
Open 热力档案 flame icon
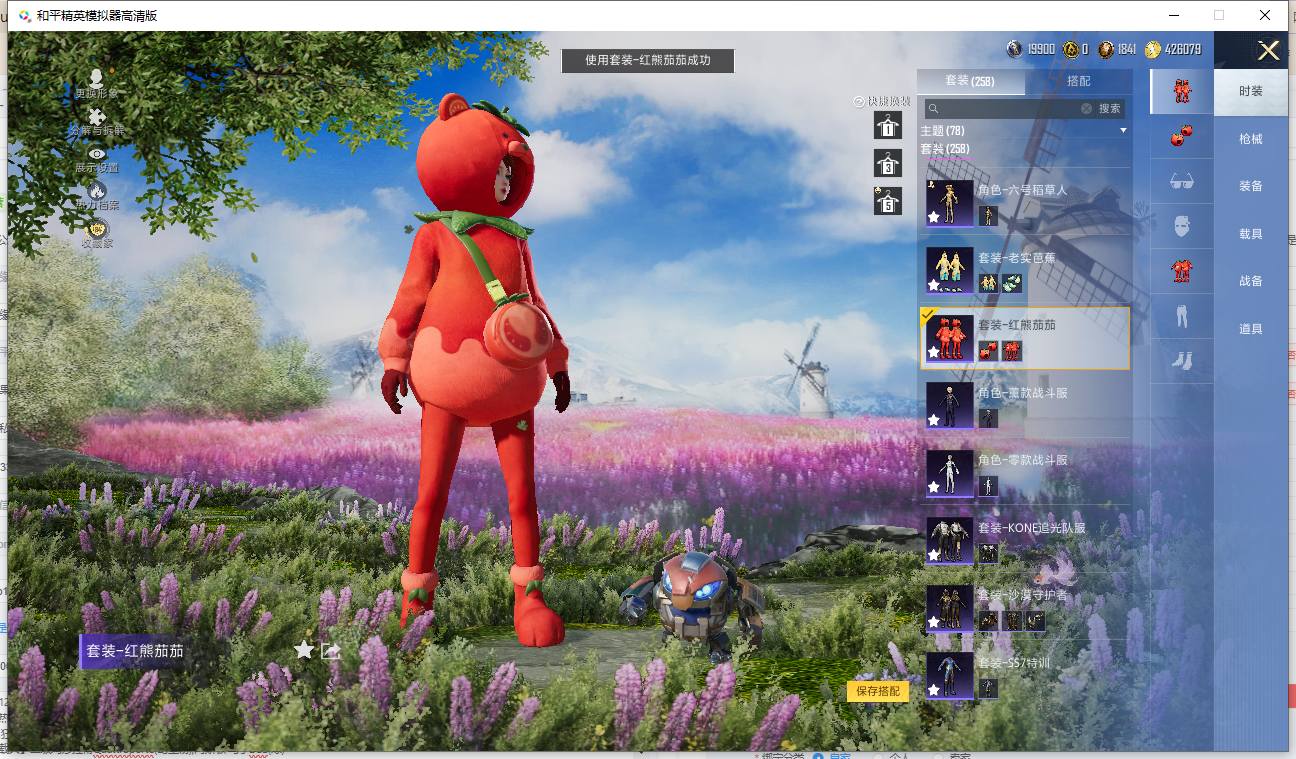(x=97, y=191)
